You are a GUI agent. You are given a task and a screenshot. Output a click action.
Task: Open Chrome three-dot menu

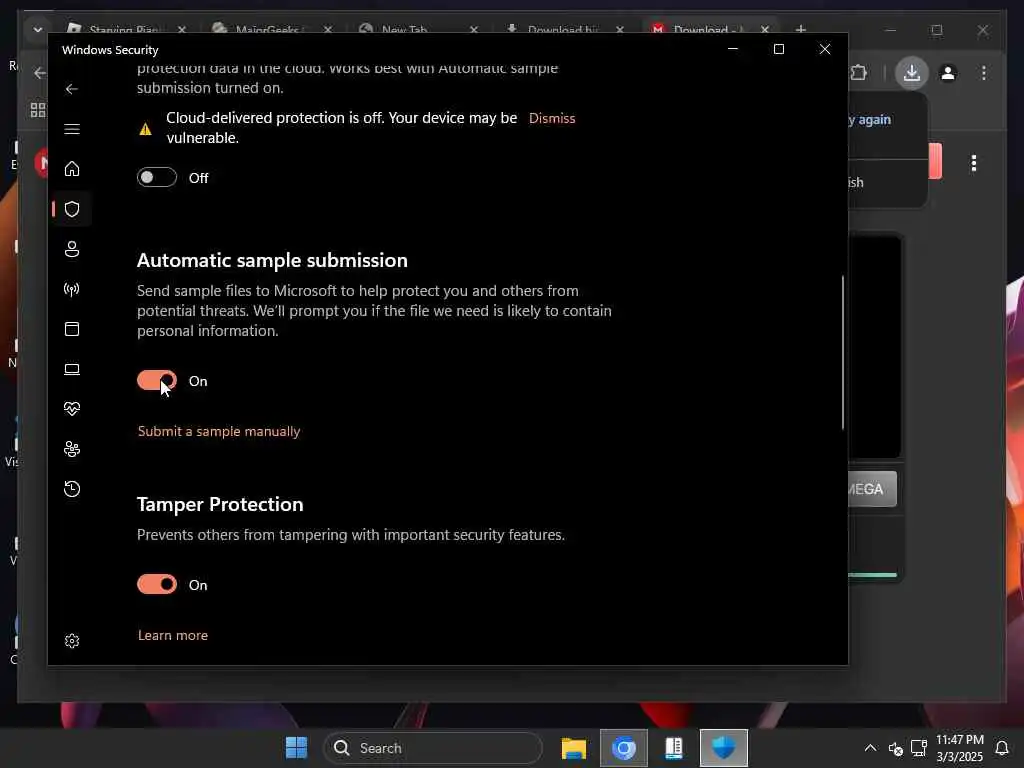click(x=984, y=72)
